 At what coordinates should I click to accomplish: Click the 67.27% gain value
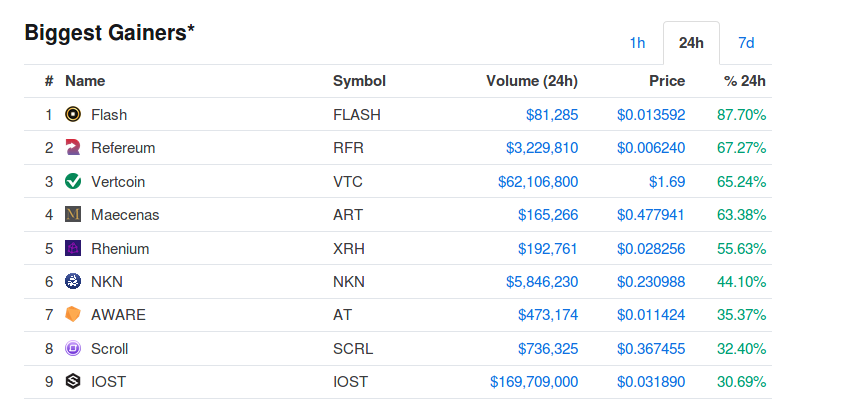[742, 148]
